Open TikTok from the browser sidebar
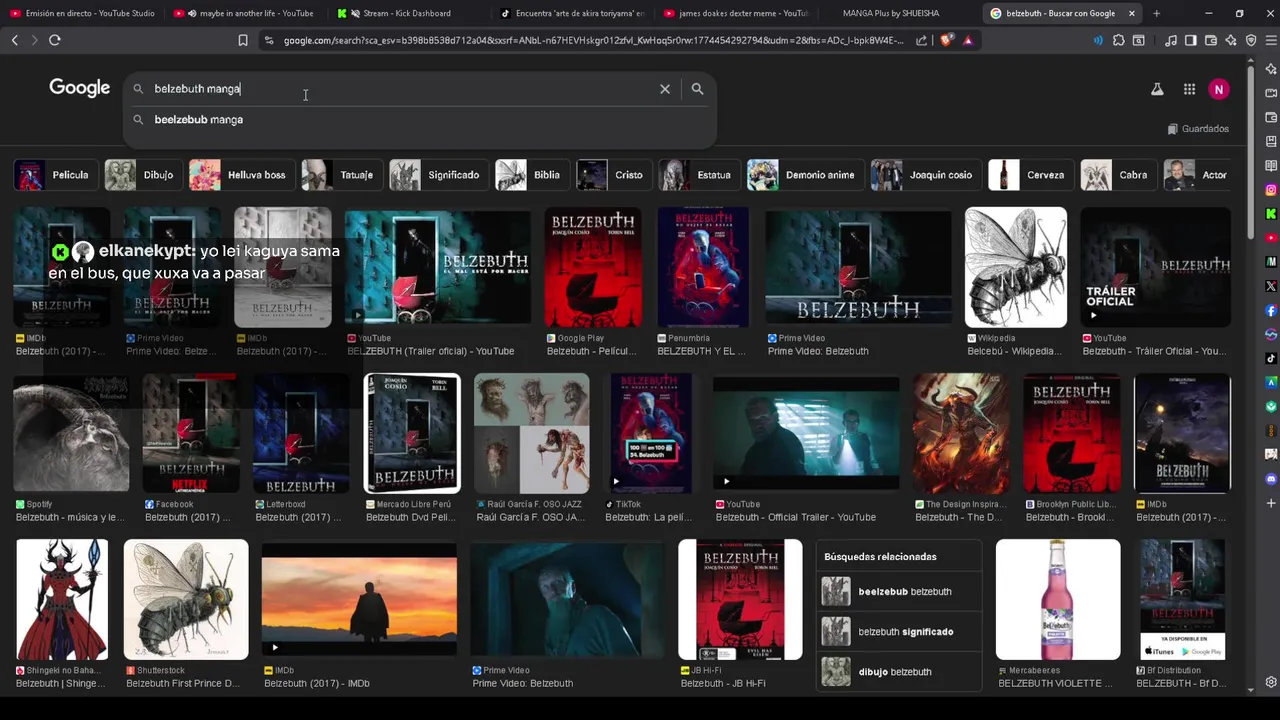 pyautogui.click(x=1271, y=358)
